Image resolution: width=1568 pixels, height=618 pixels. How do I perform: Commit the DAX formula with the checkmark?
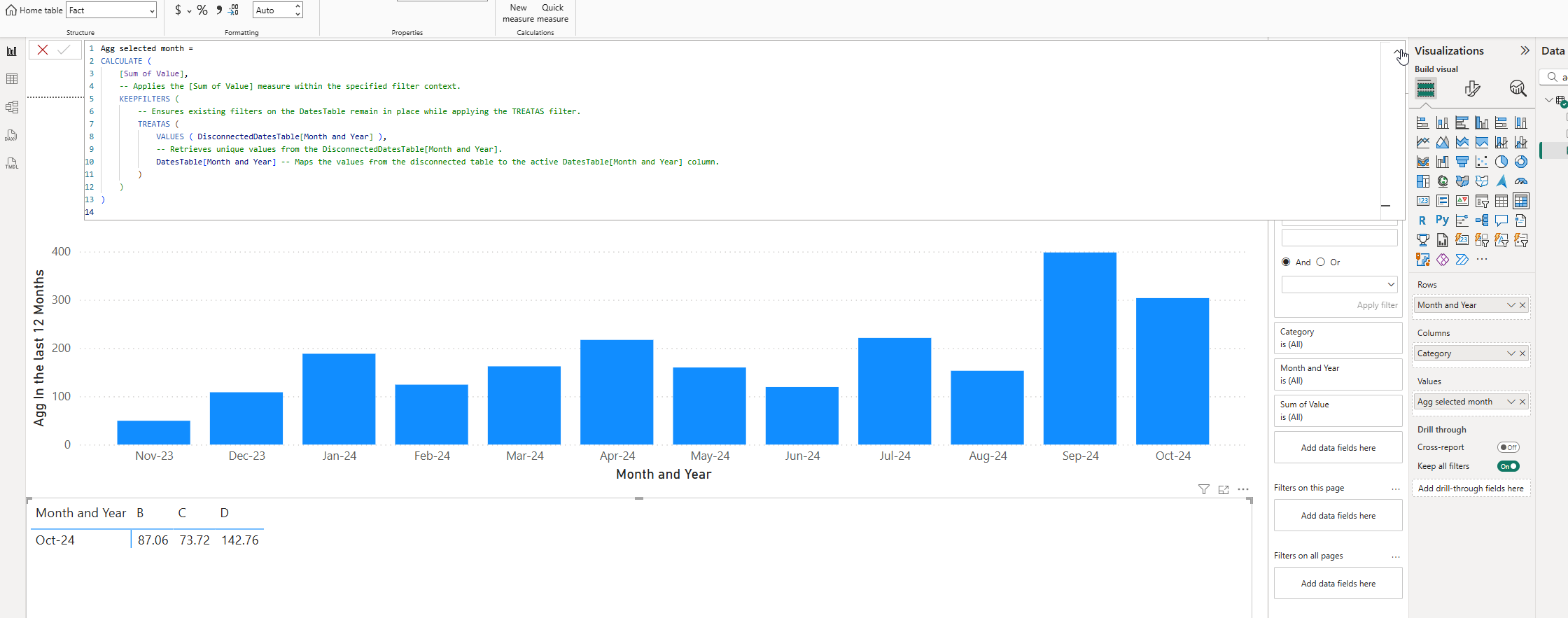[x=64, y=50]
